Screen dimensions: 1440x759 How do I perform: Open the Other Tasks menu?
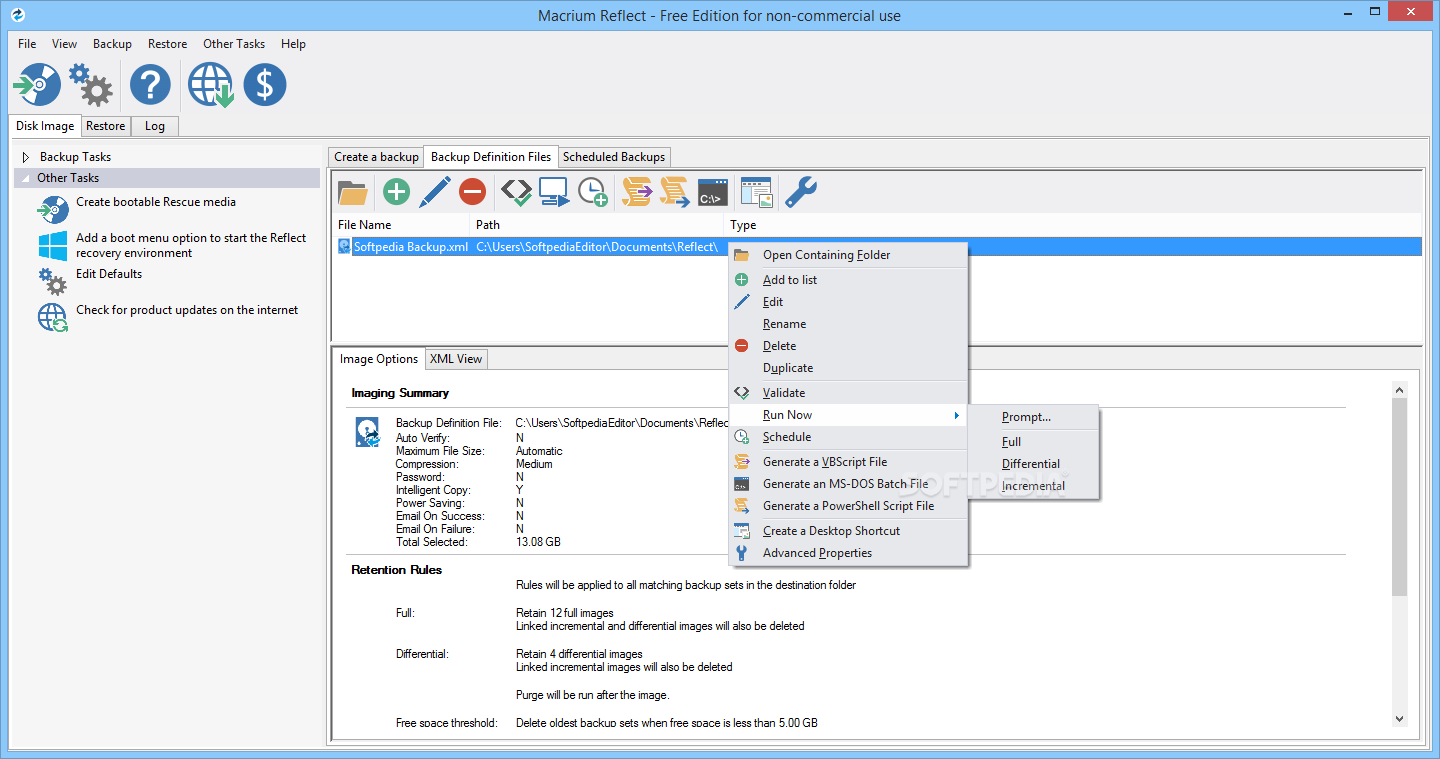click(234, 44)
